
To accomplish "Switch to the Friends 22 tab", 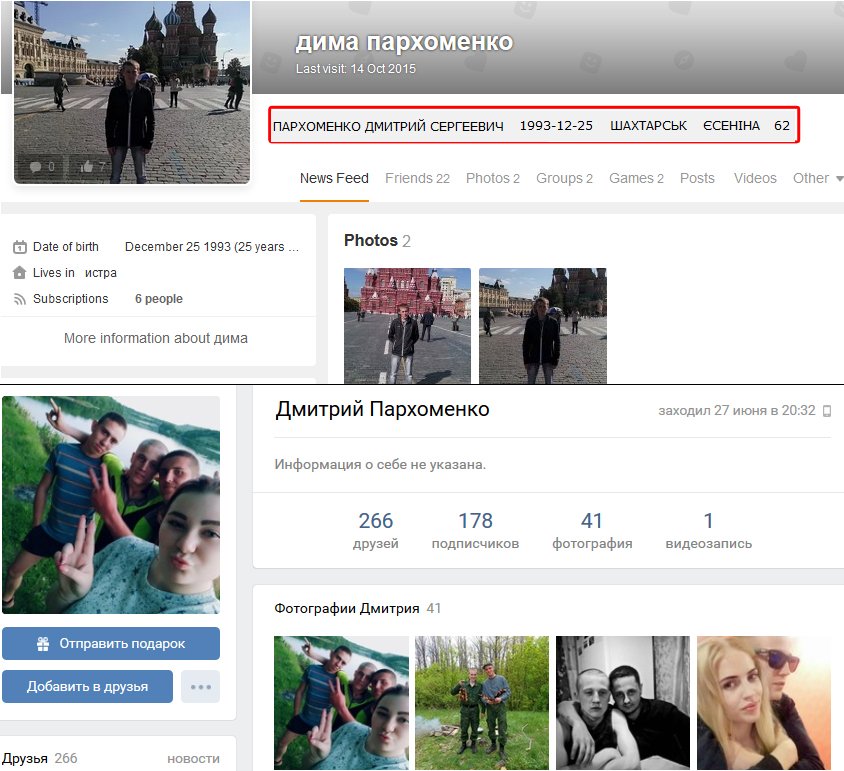I will (417, 178).
